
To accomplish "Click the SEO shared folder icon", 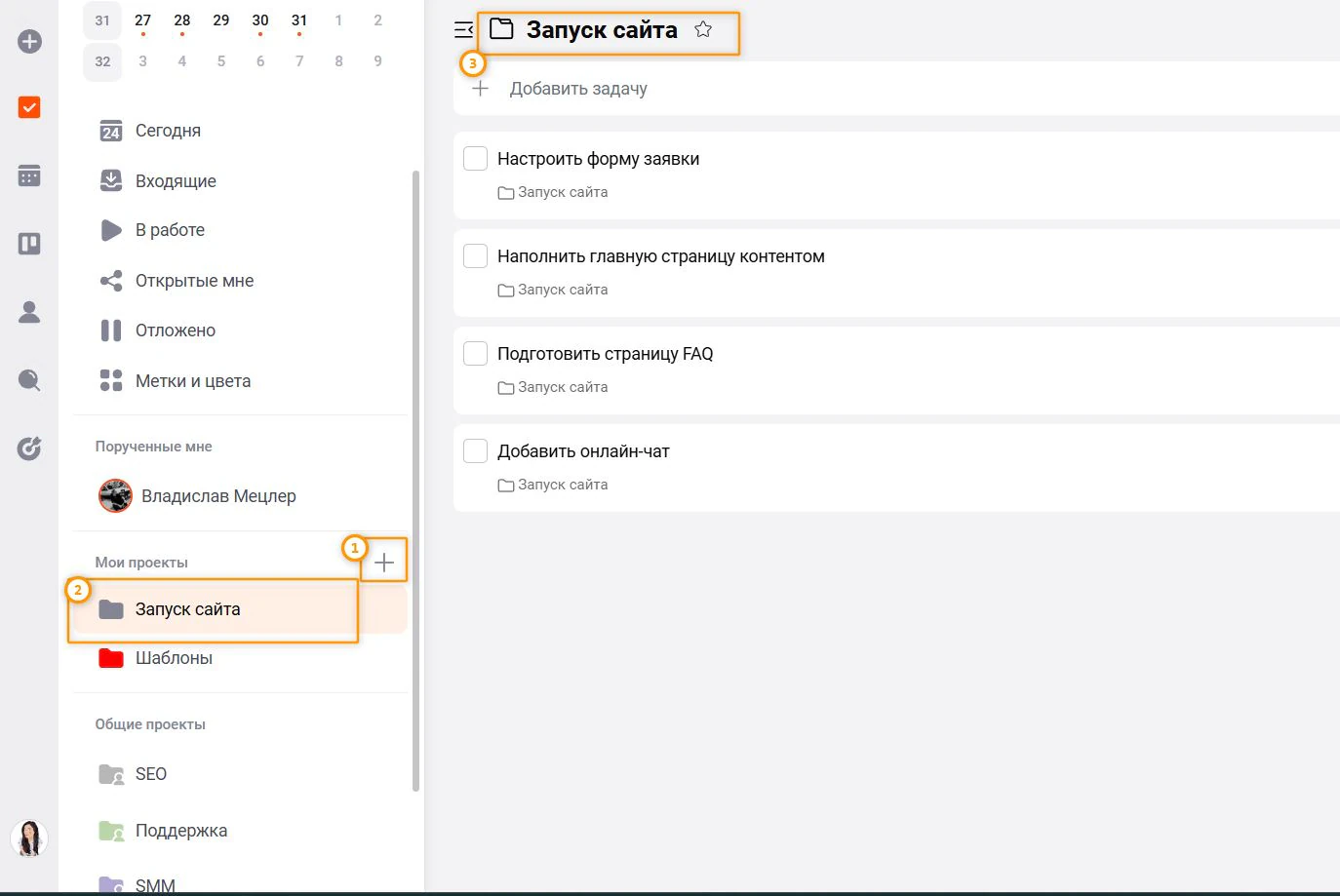I will (111, 774).
